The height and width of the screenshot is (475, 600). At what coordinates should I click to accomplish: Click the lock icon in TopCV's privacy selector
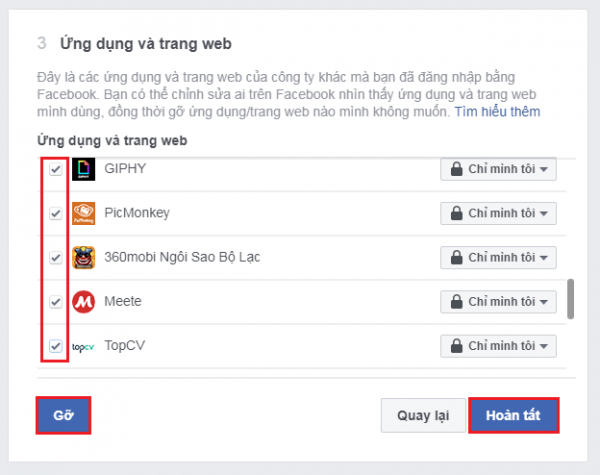[x=457, y=346]
